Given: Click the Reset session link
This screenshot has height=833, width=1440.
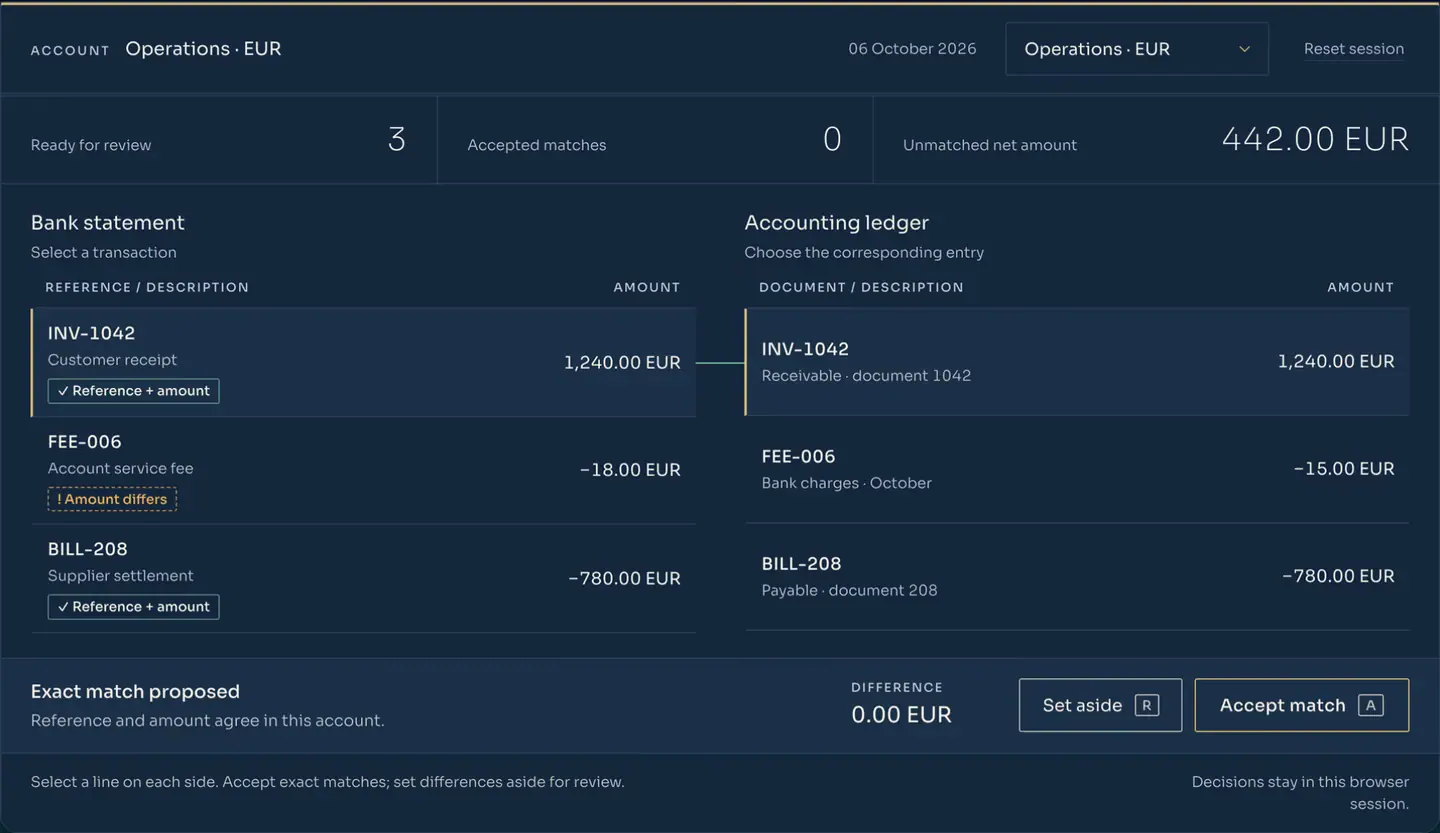Looking at the screenshot, I should 1353,49.
